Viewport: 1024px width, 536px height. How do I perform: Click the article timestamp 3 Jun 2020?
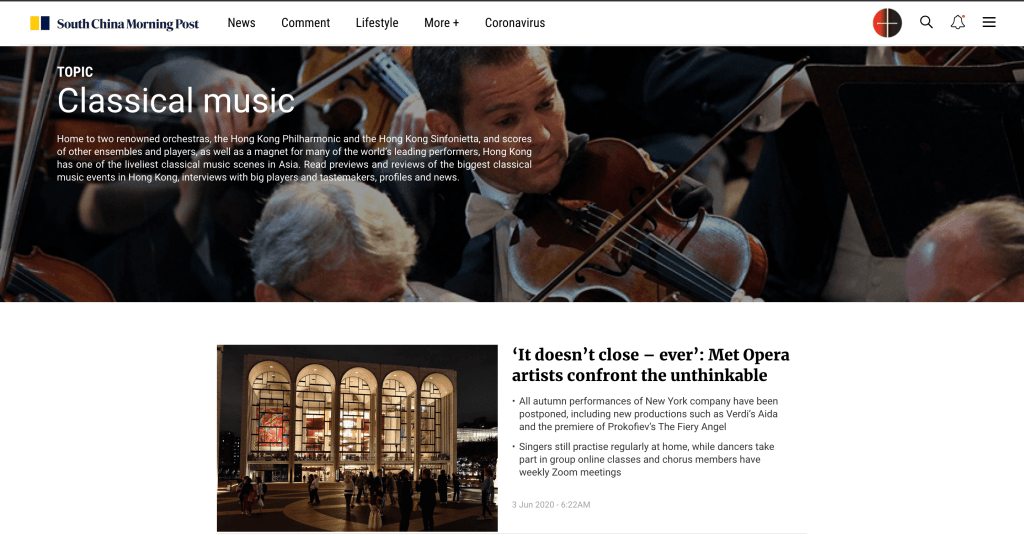pyautogui.click(x=551, y=505)
